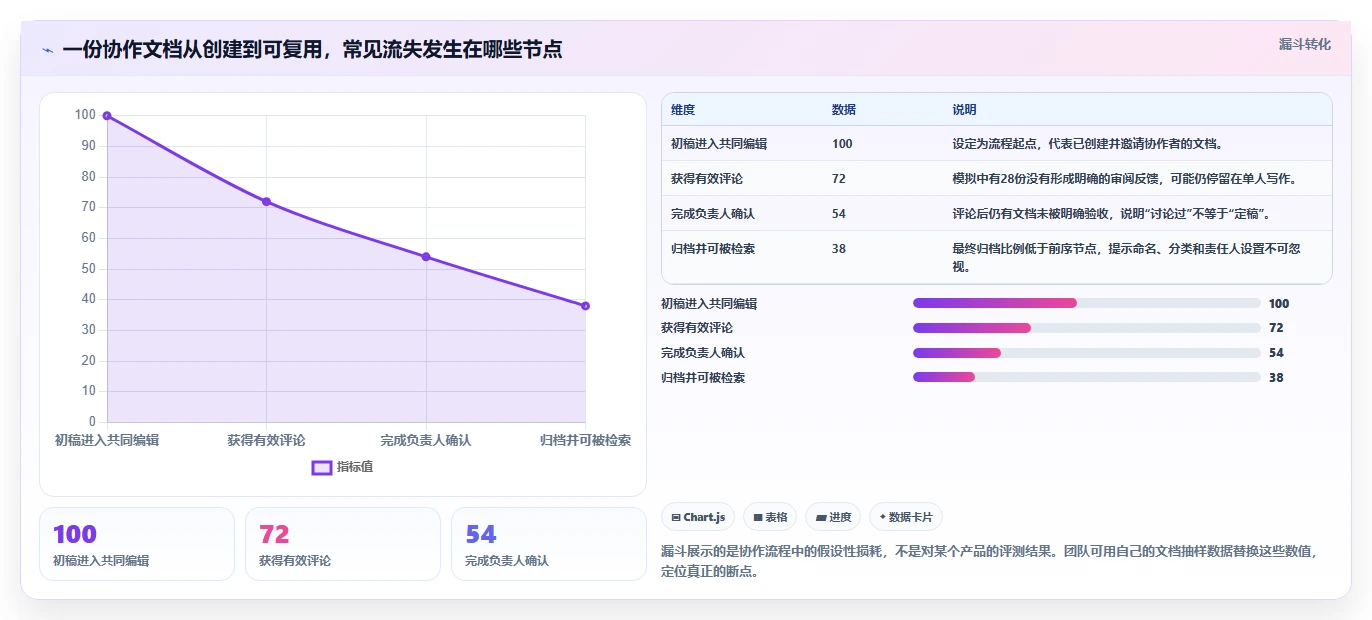Click the progress bar for 完成负责人确认
Viewport: 1372px width, 620px height.
point(1087,353)
